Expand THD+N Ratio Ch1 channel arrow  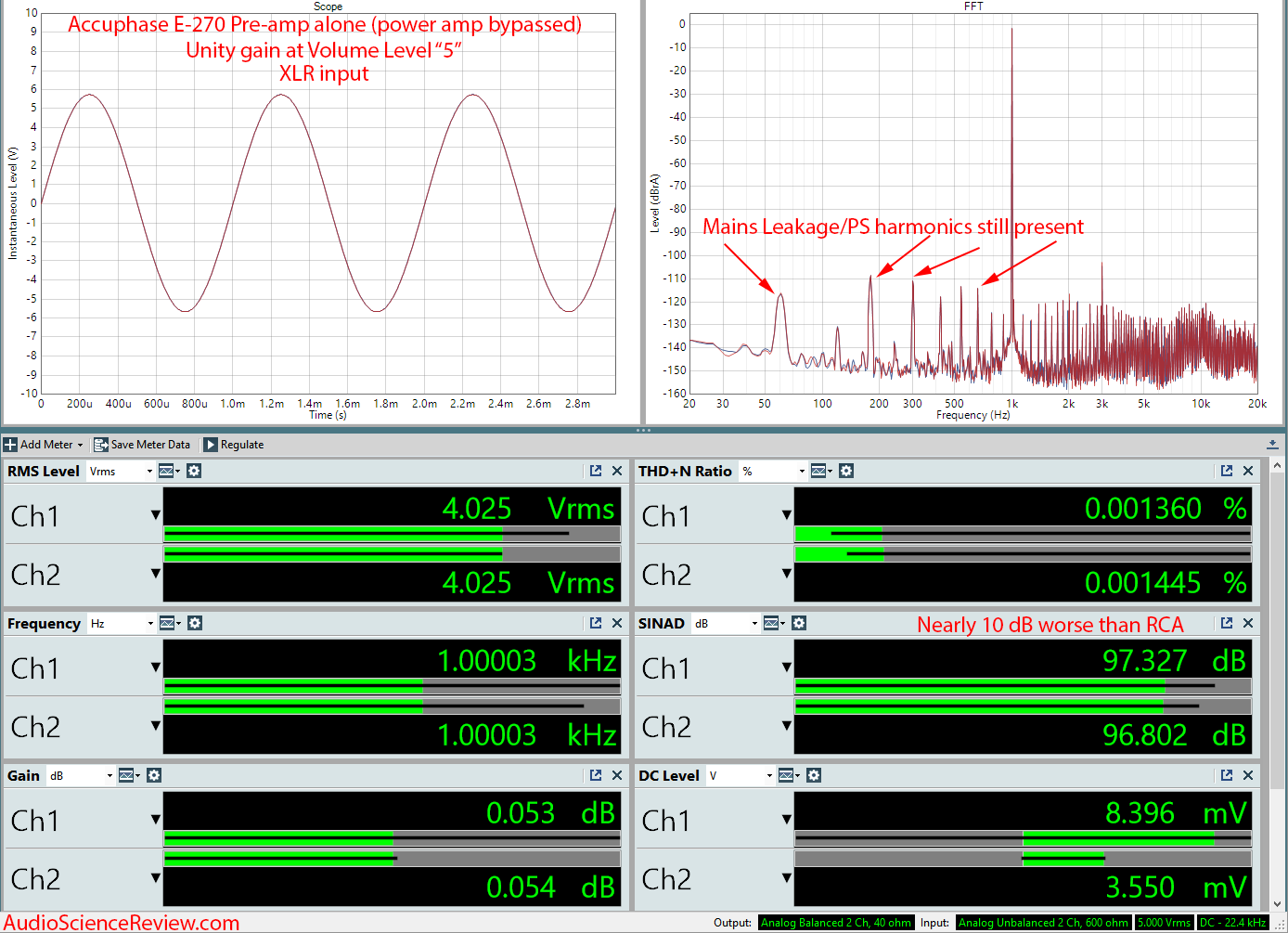[x=787, y=515]
